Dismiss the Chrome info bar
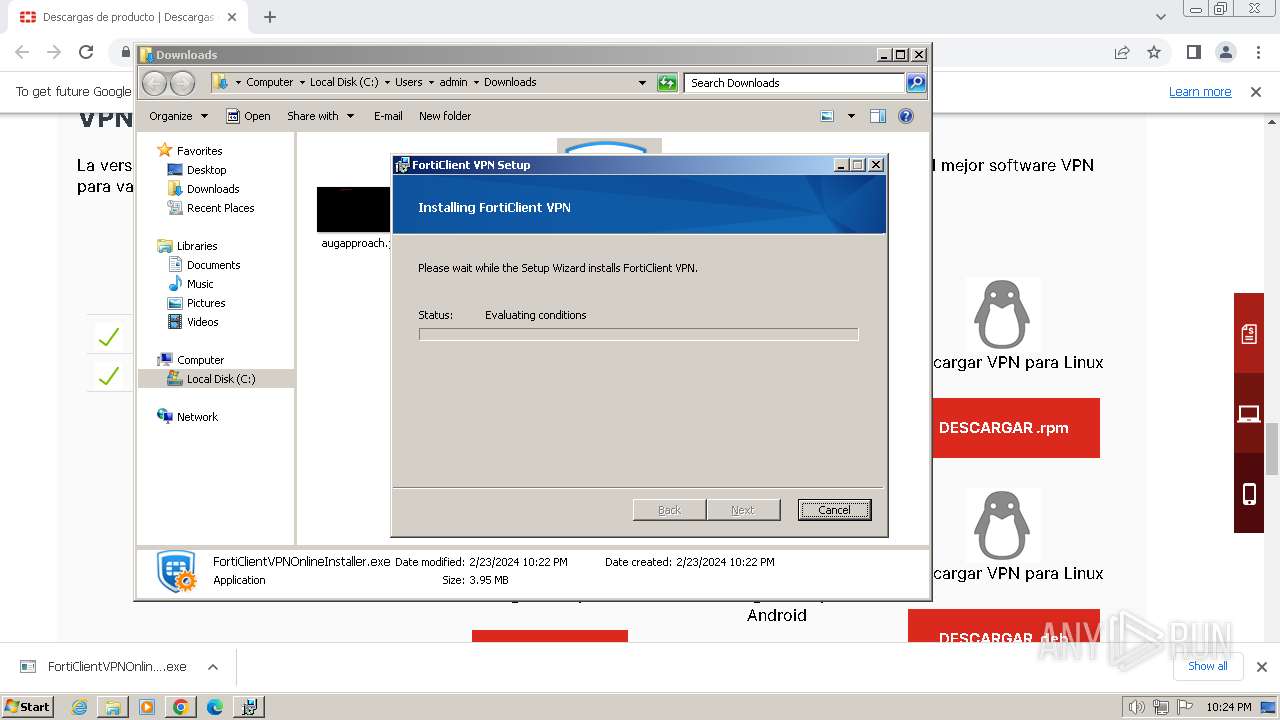The height and width of the screenshot is (720, 1280). coord(1256,91)
